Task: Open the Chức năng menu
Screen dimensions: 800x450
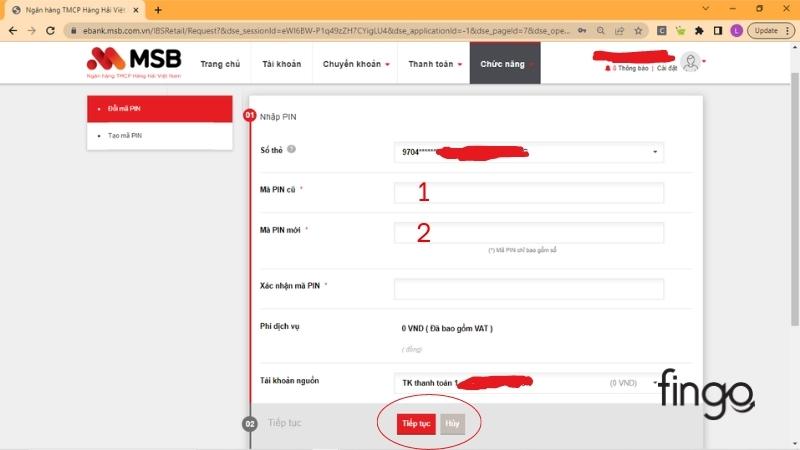Action: 505,64
